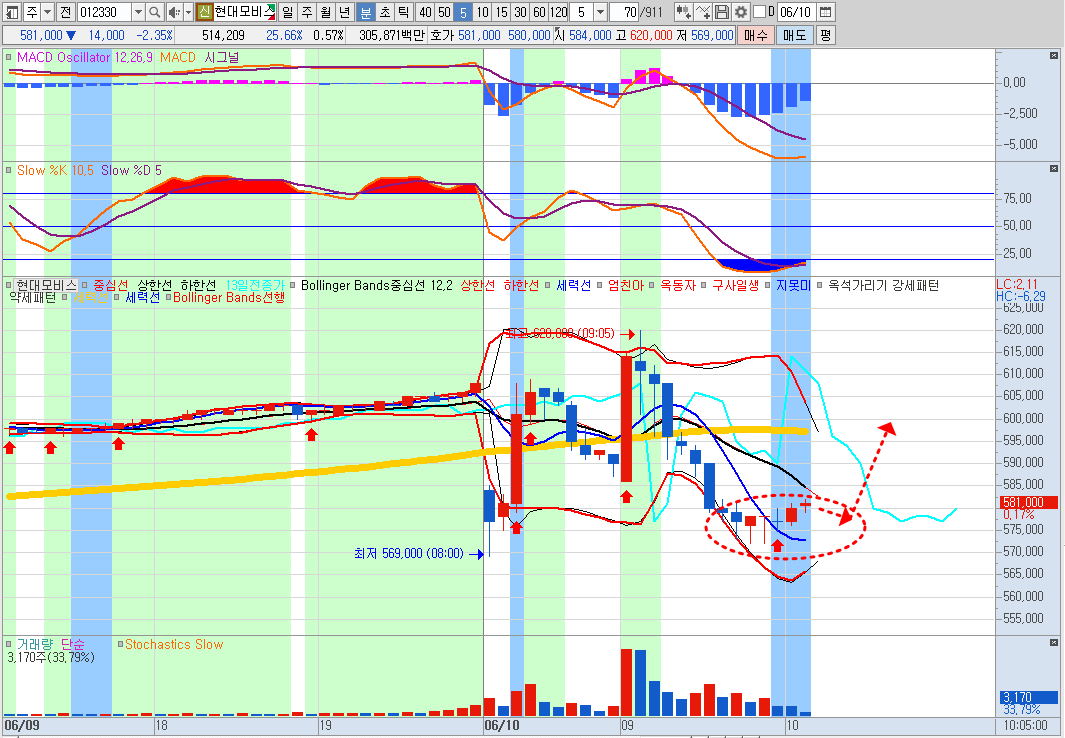The width and height of the screenshot is (1065, 738).
Task: Open the calendar date picker icon
Action: (825, 12)
